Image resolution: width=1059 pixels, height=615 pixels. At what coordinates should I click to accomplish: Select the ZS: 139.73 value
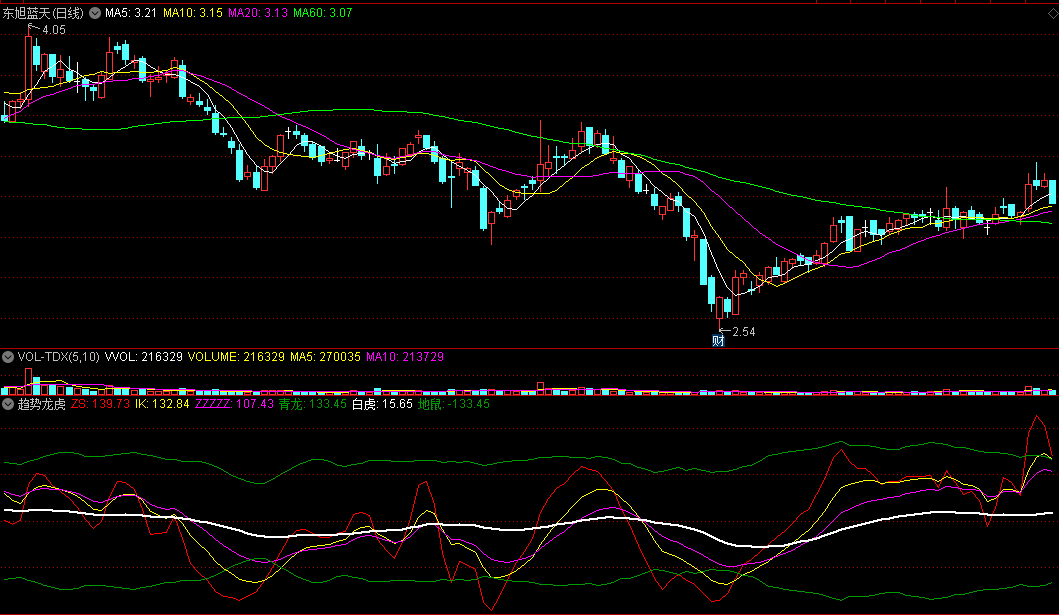pyautogui.click(x=101, y=404)
